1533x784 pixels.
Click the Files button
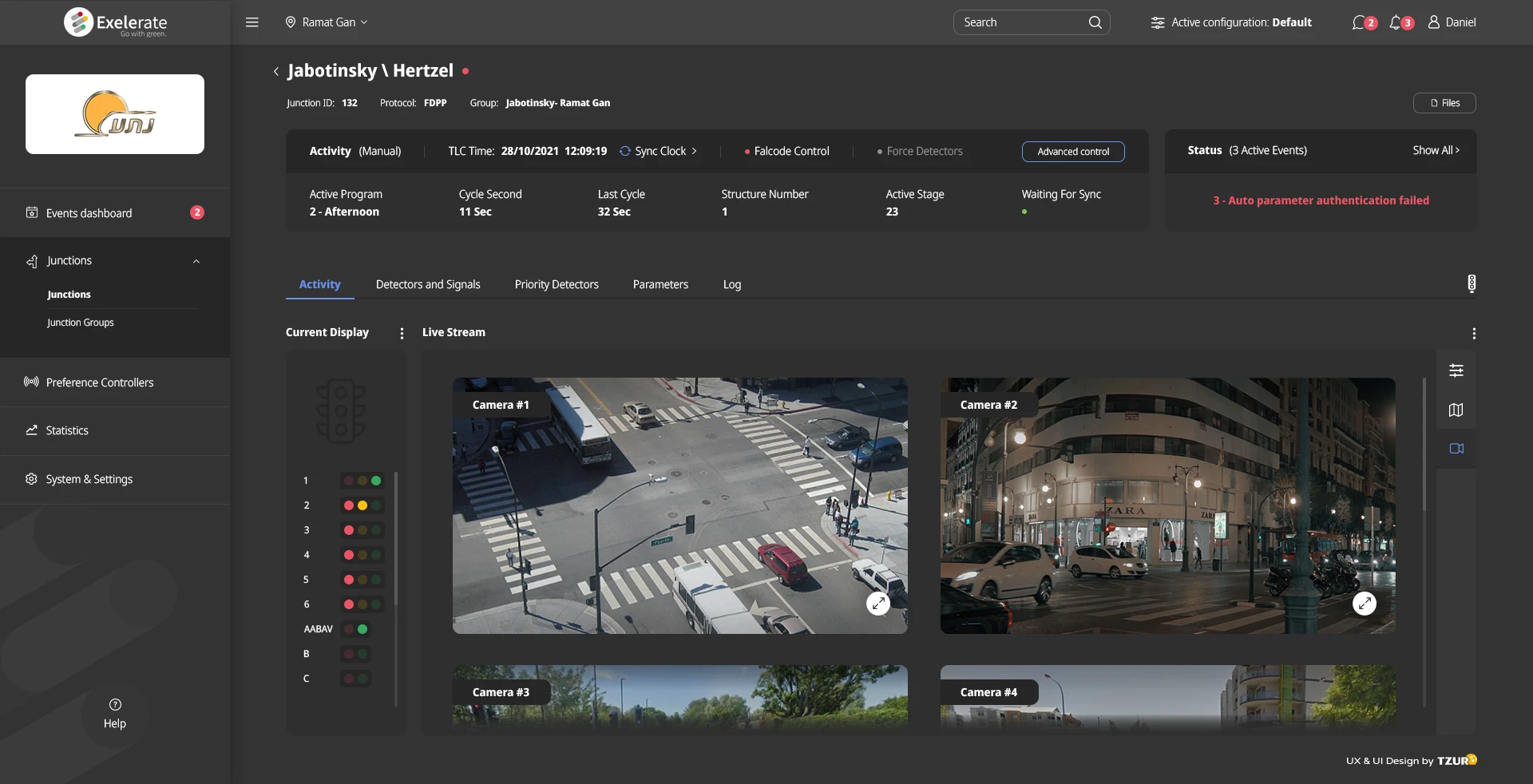[1444, 103]
